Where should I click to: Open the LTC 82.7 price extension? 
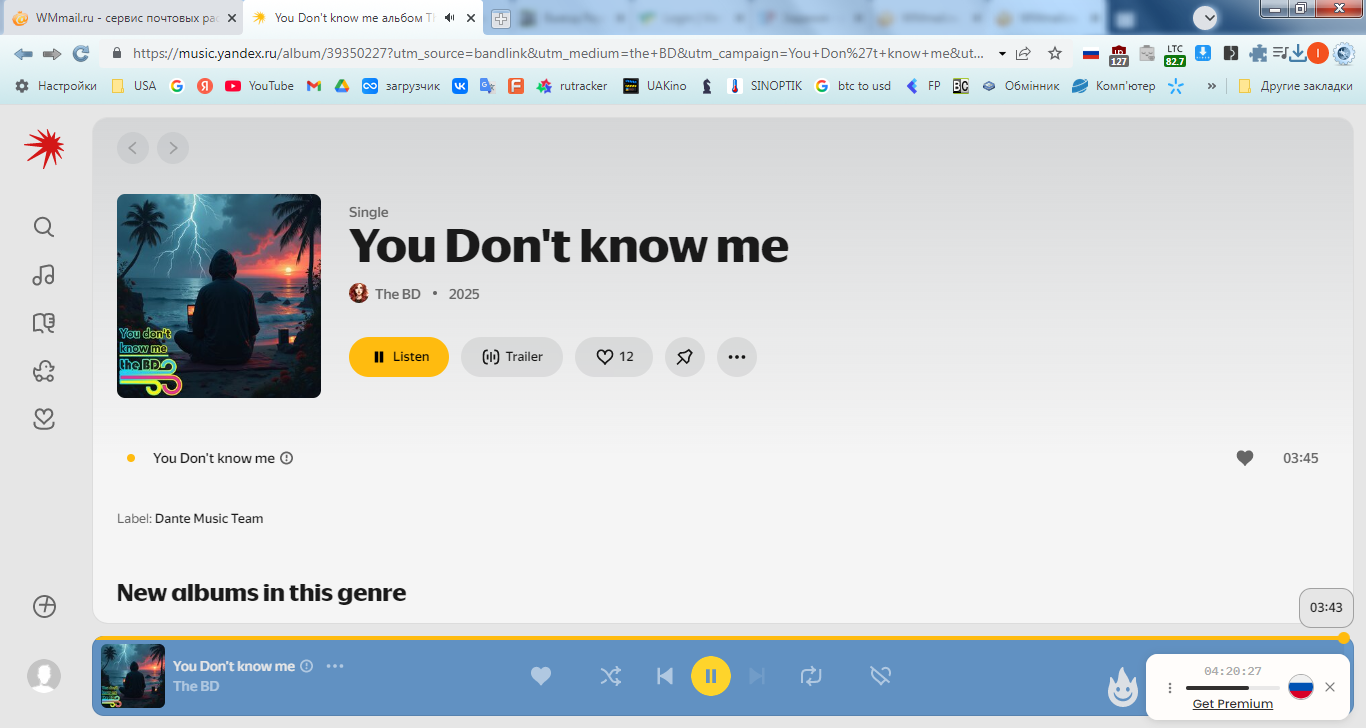point(1175,54)
